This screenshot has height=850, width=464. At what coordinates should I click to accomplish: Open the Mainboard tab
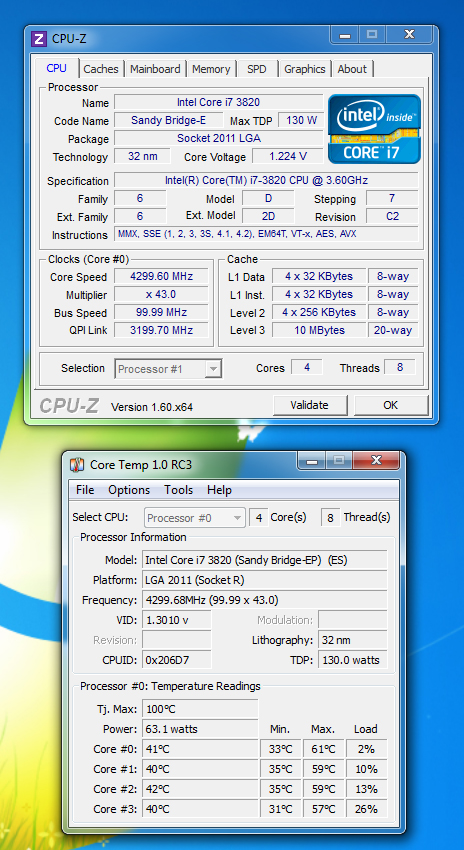[x=155, y=69]
